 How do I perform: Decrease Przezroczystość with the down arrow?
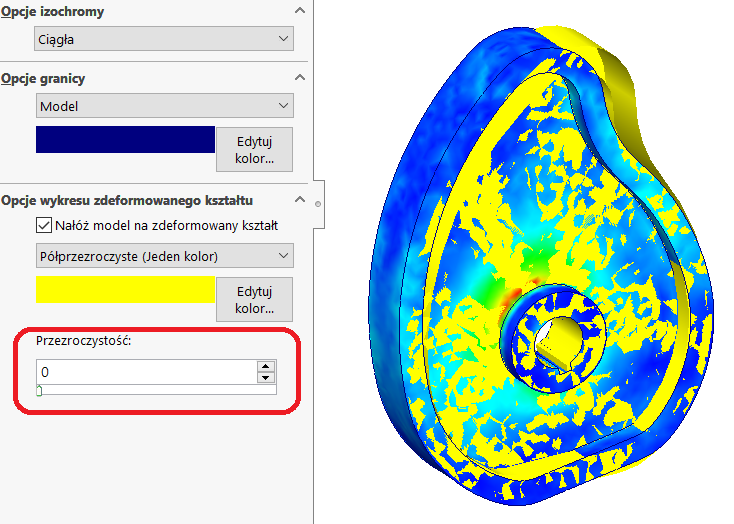tap(266, 378)
